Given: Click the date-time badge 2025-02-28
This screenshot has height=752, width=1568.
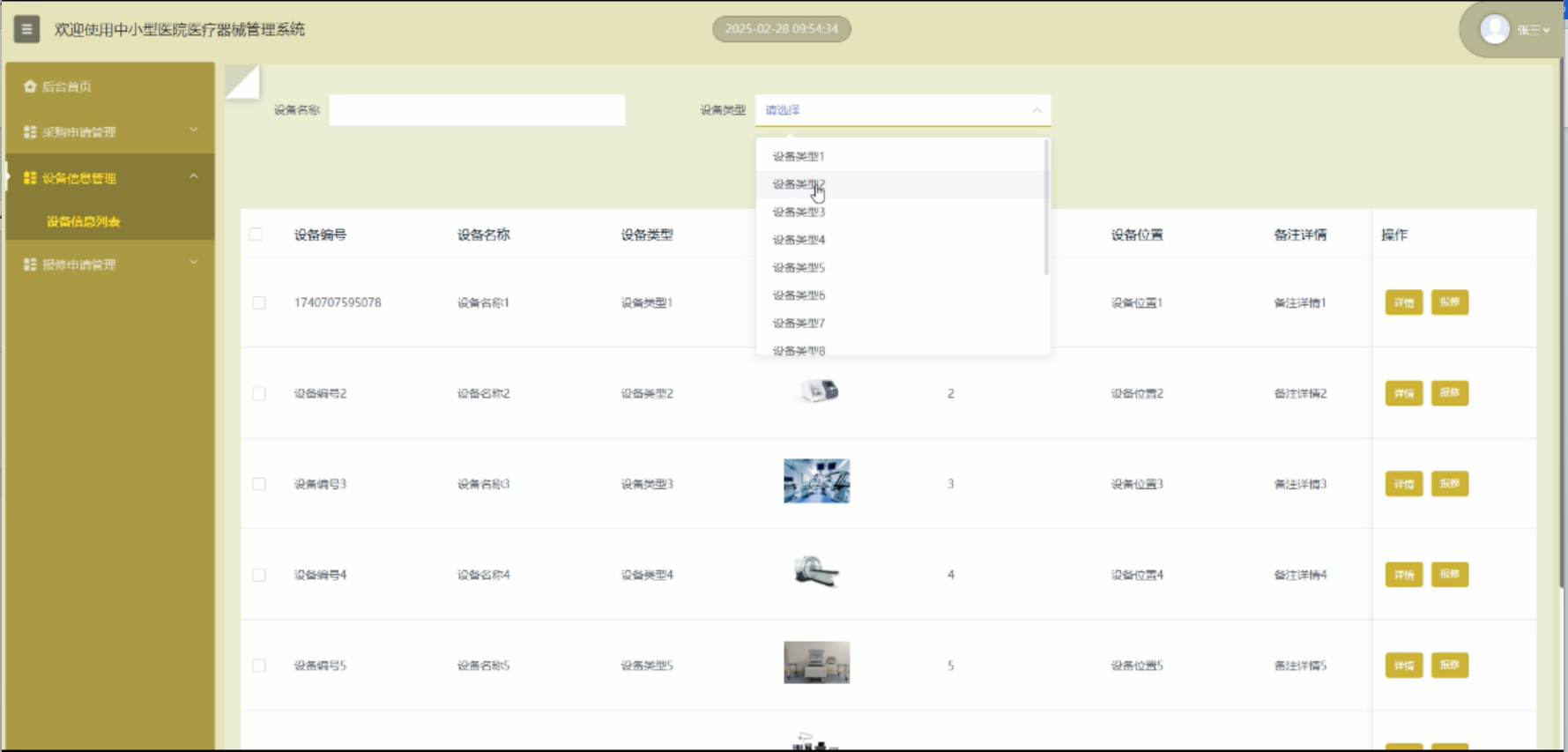Looking at the screenshot, I should 782,29.
